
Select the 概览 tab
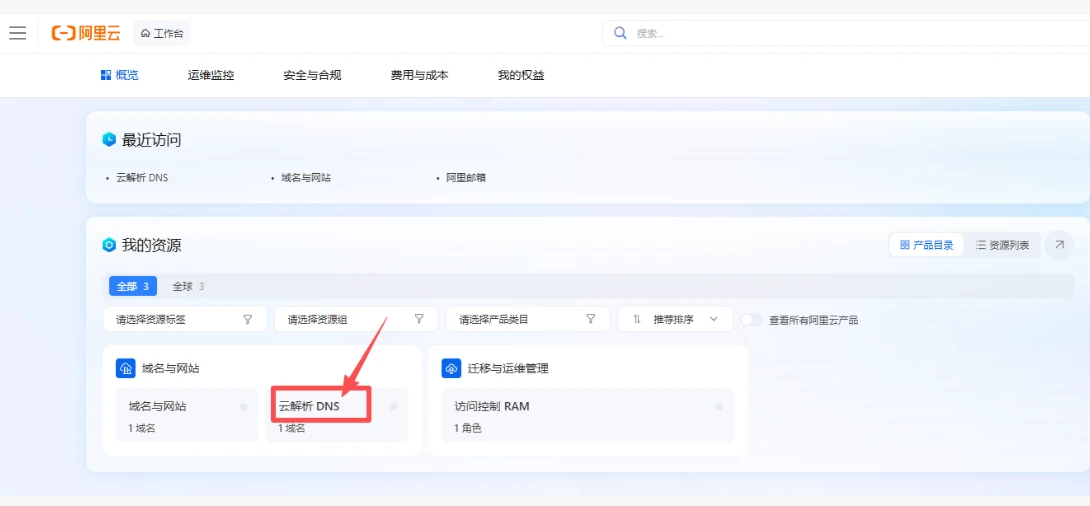click(120, 76)
